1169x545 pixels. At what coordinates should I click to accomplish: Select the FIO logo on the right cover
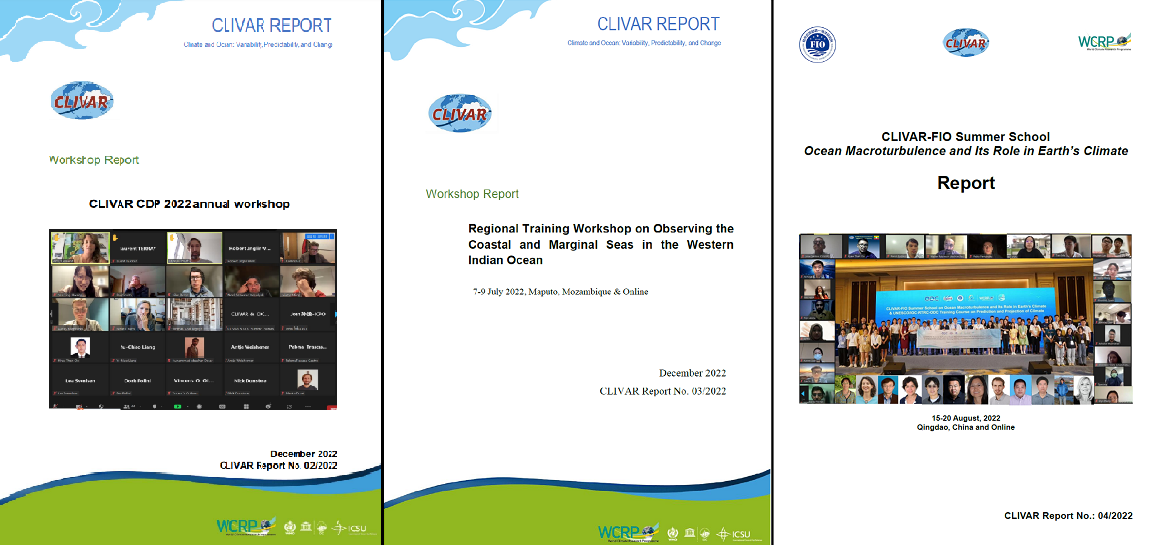coord(818,44)
